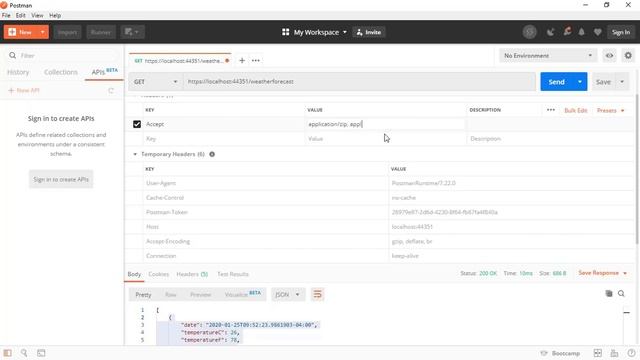
Task: Switch pane layout icon in status bar
Action: [598, 353]
